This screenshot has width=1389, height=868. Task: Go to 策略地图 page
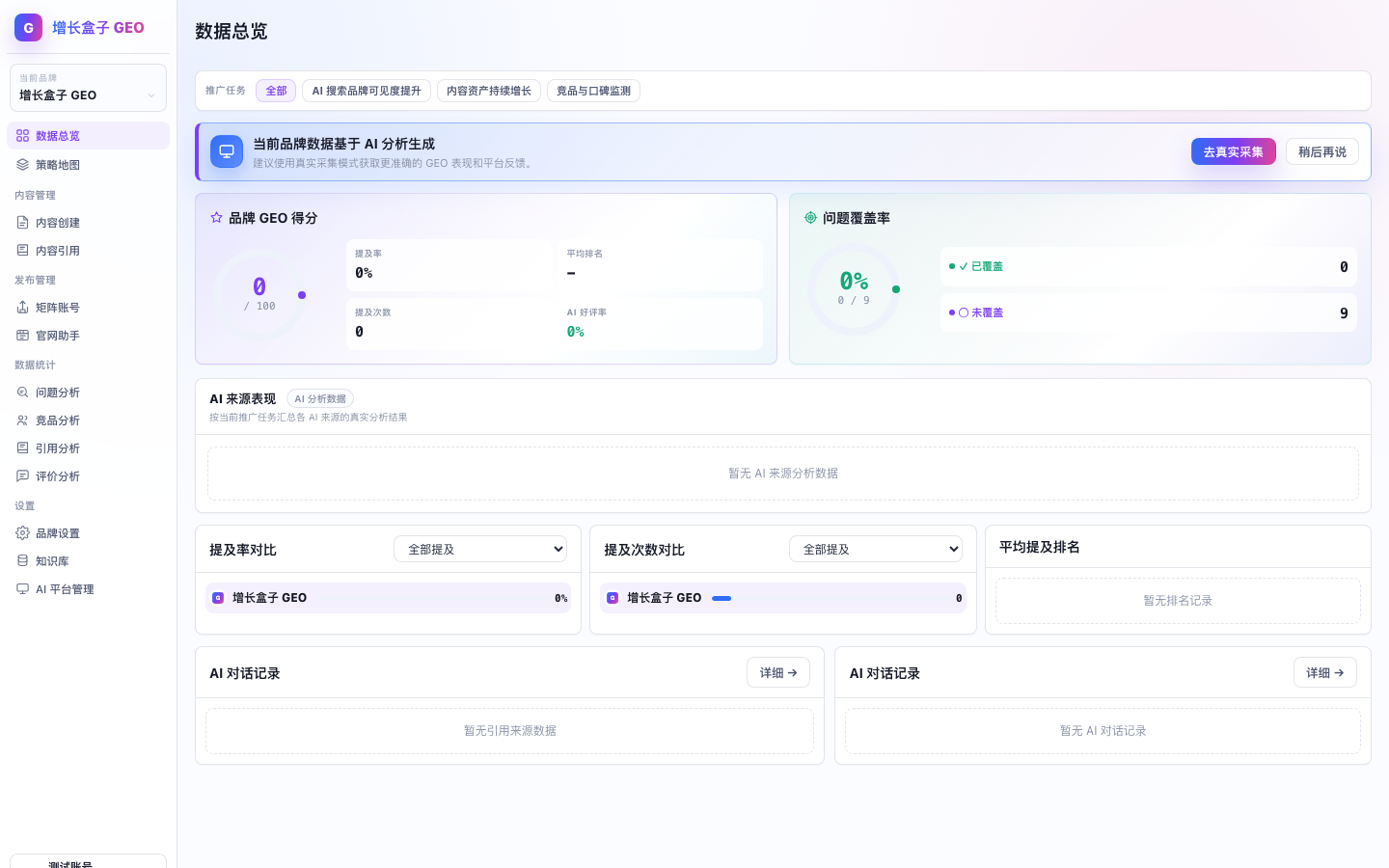[x=88, y=165]
